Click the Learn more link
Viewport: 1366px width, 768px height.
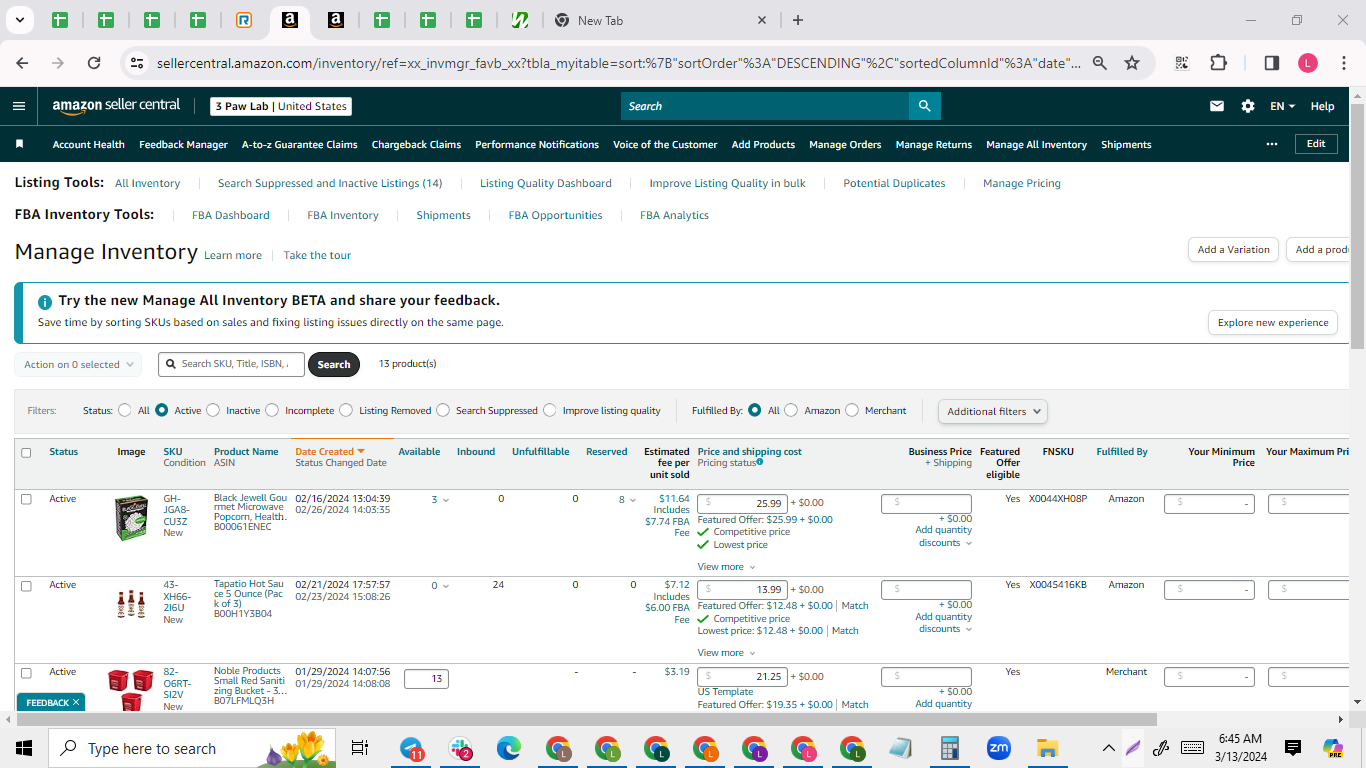[x=233, y=255]
